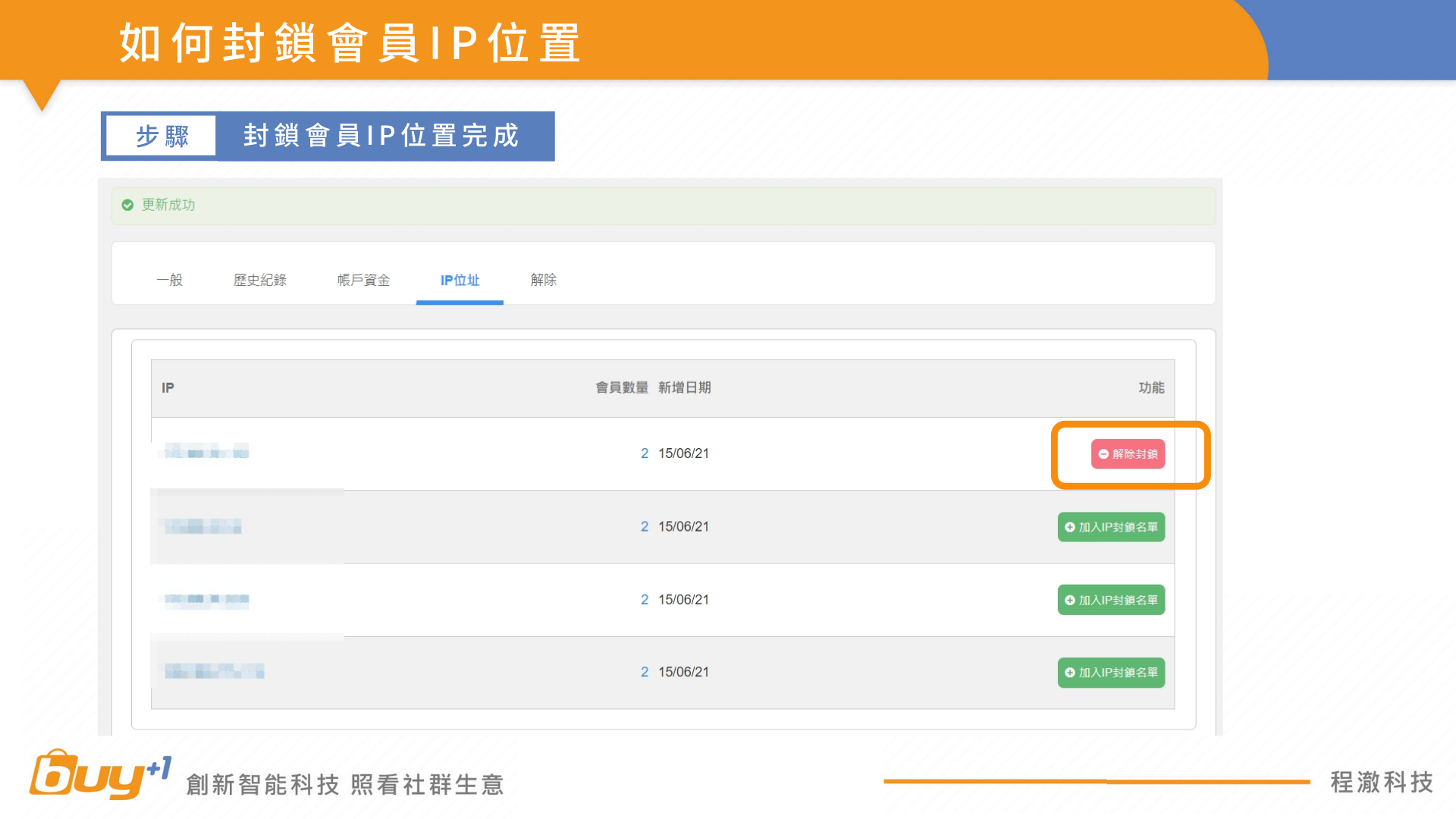This screenshot has width=1456, height=819.
Task: Click 加入IP封鎖名單 in the third row
Action: tap(1111, 600)
